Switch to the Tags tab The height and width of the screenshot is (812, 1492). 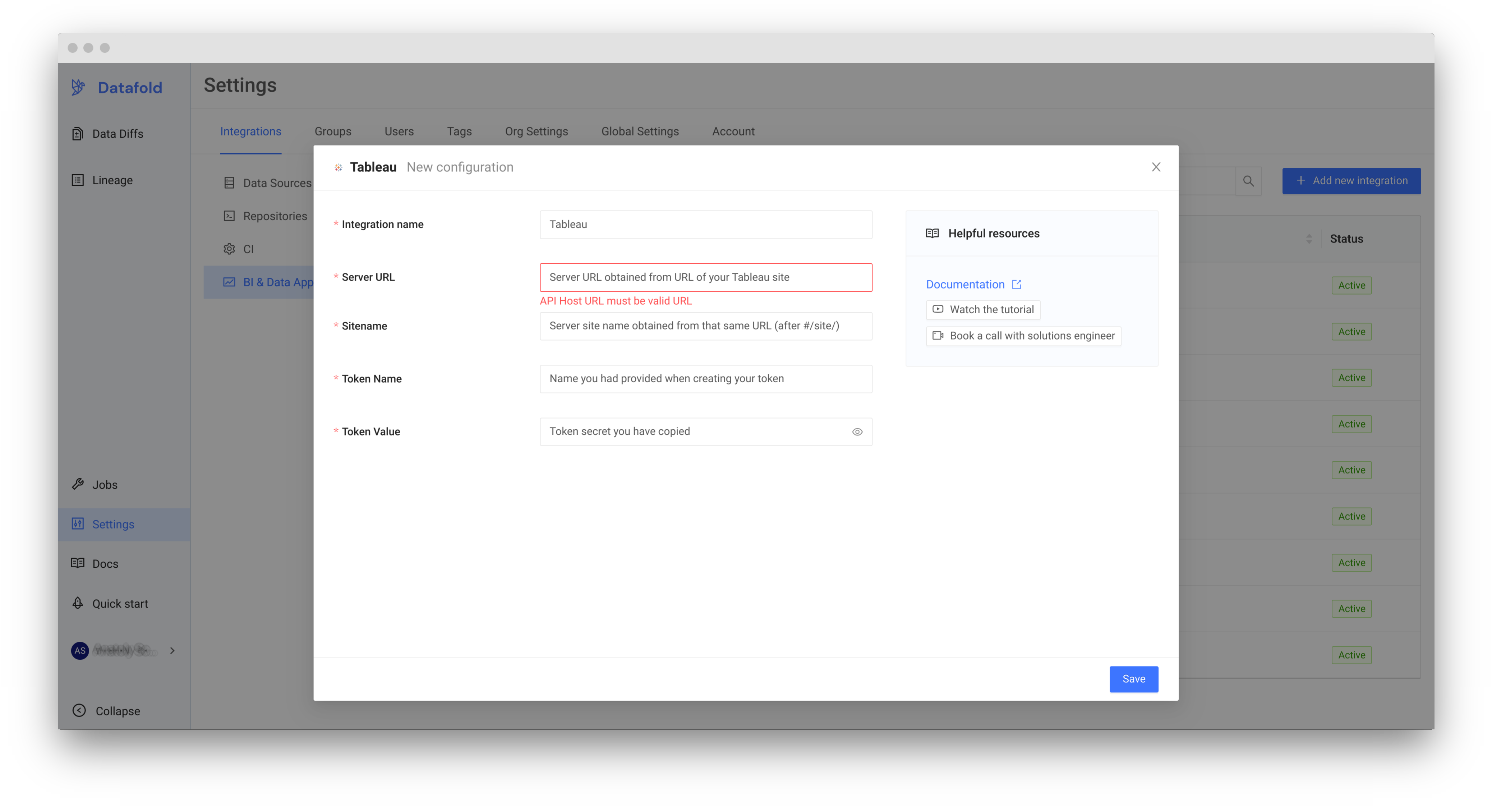[459, 132]
